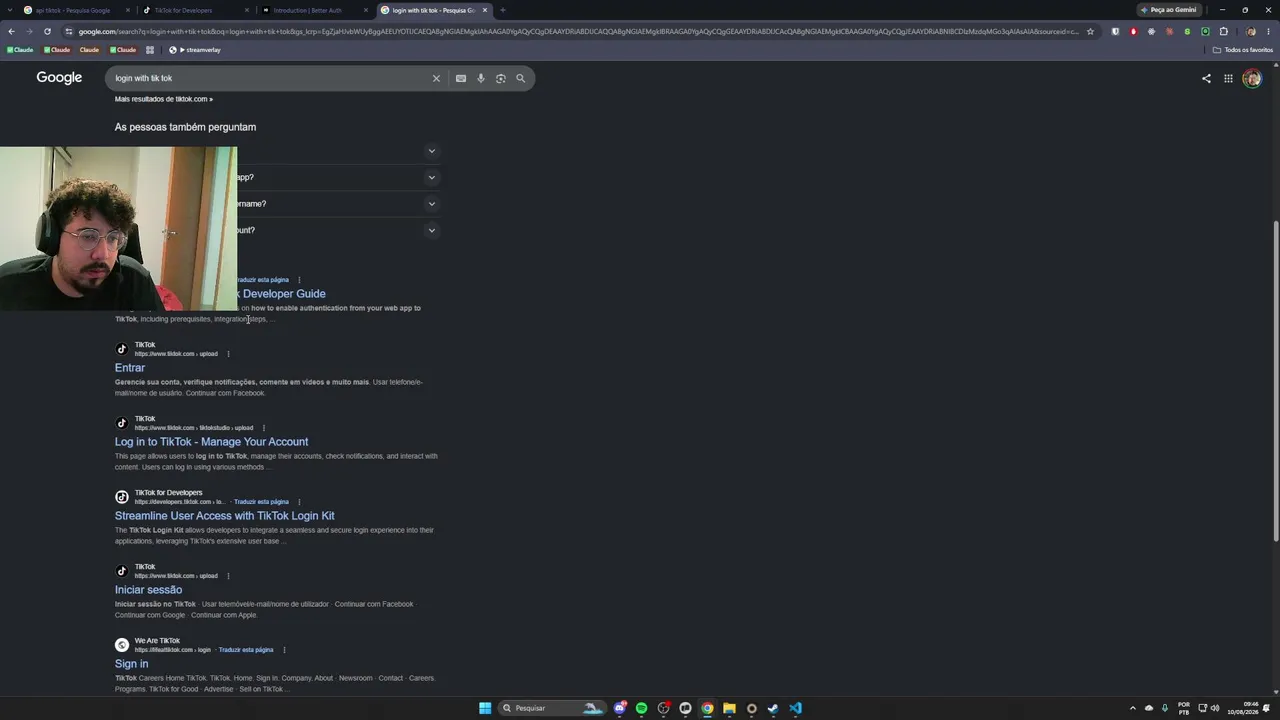1280x720 pixels.
Task: Open Visual Studio Code from the taskbar
Action: tap(795, 708)
